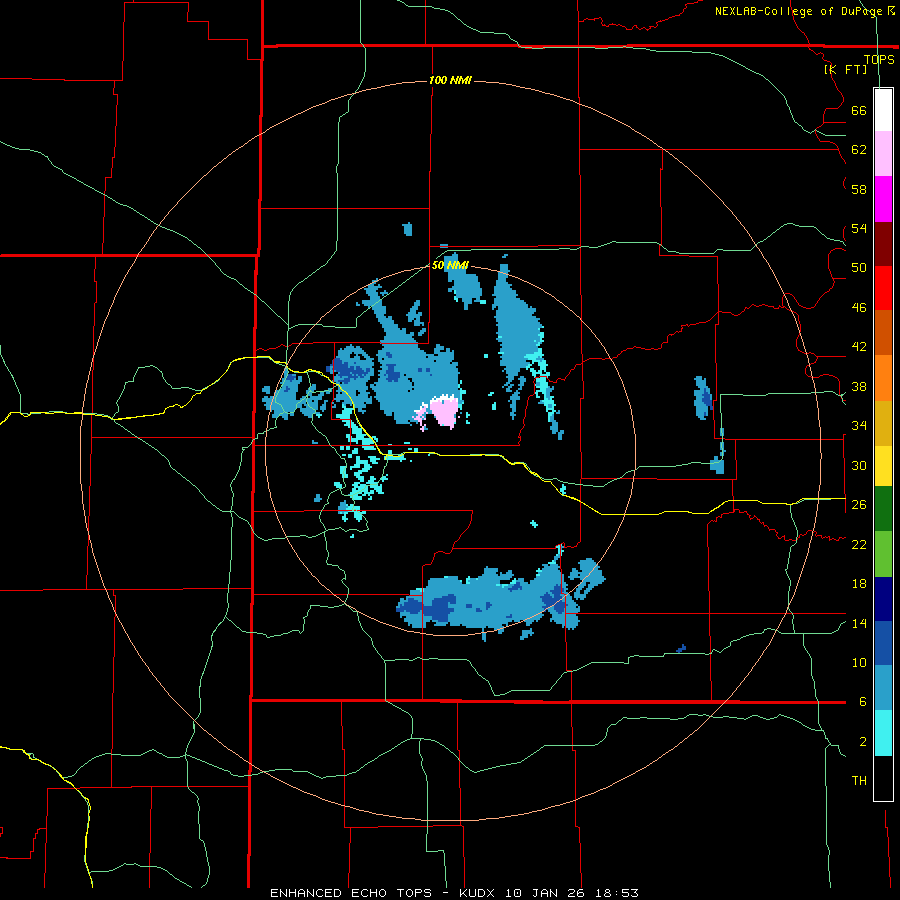
Task: Click the legend value '30'
Action: coord(859,465)
